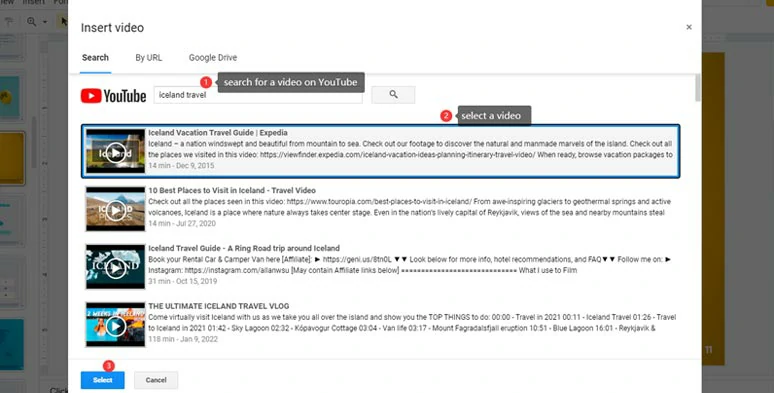
Task: Play Ultimate Iceland Travel Vlog thumbnail
Action: click(x=116, y=324)
